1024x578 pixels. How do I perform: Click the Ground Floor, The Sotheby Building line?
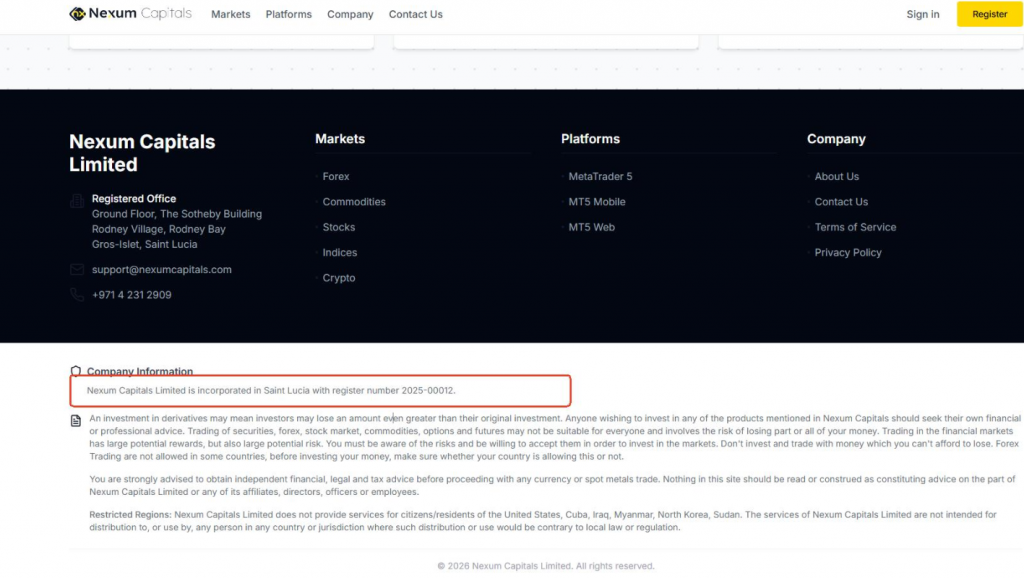coord(176,214)
